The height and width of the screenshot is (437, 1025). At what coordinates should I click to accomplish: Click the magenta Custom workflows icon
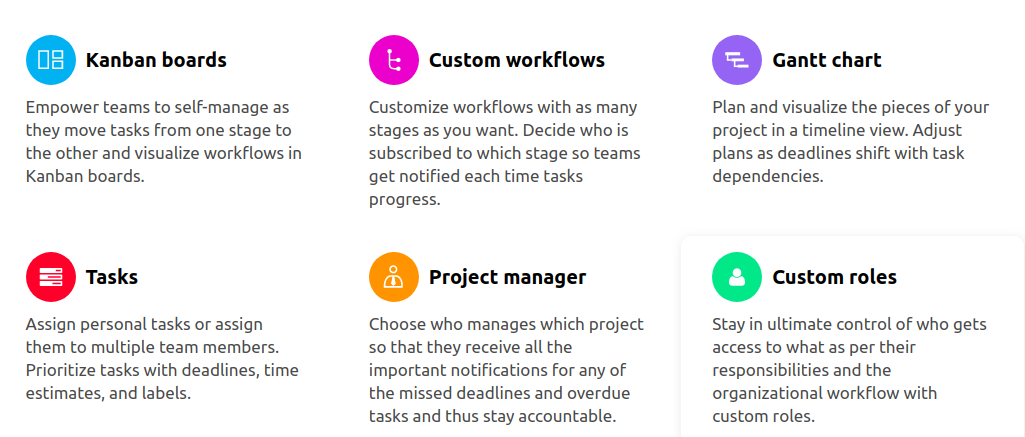tap(394, 60)
